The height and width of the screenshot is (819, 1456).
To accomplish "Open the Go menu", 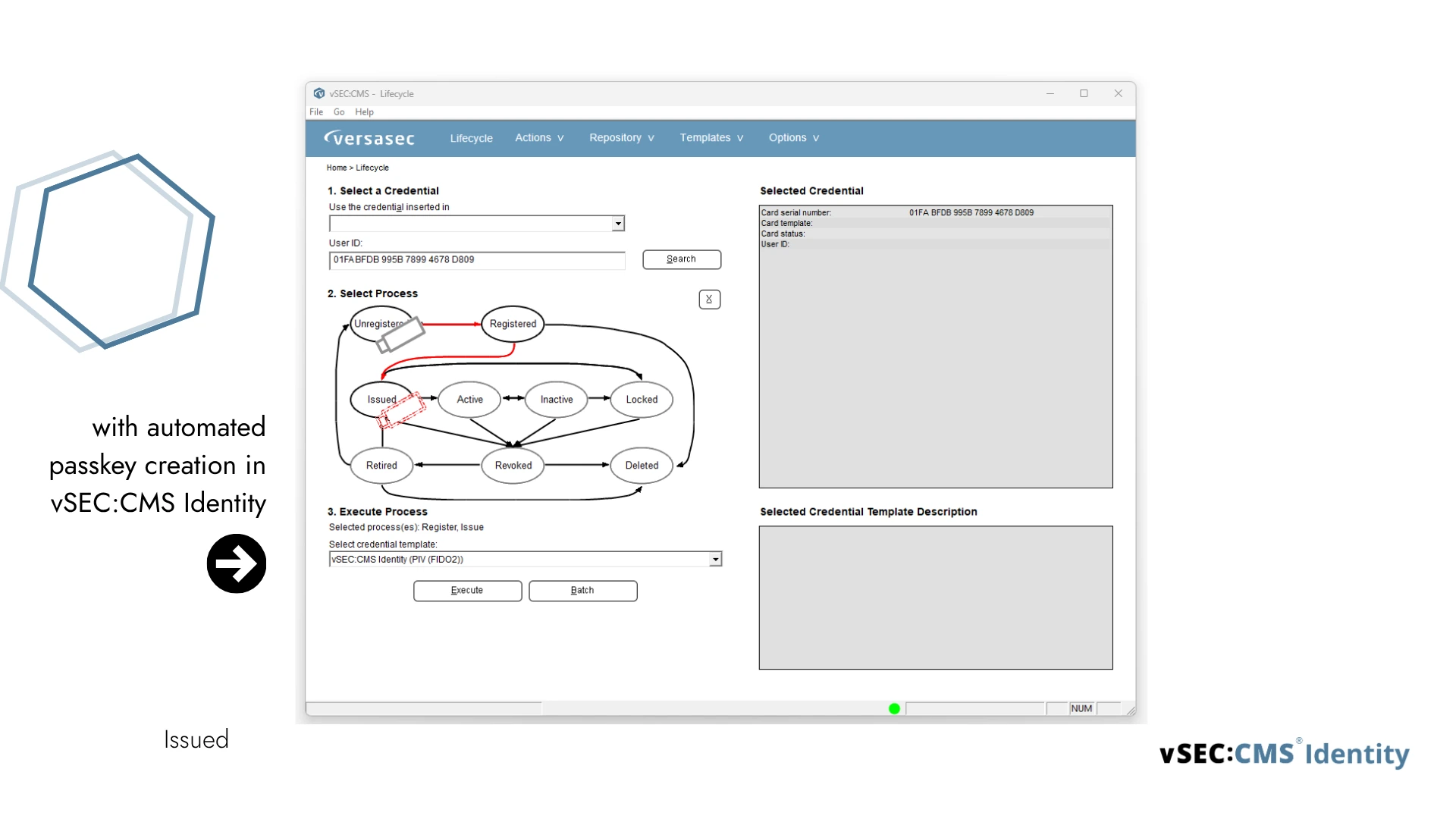I will 339,112.
